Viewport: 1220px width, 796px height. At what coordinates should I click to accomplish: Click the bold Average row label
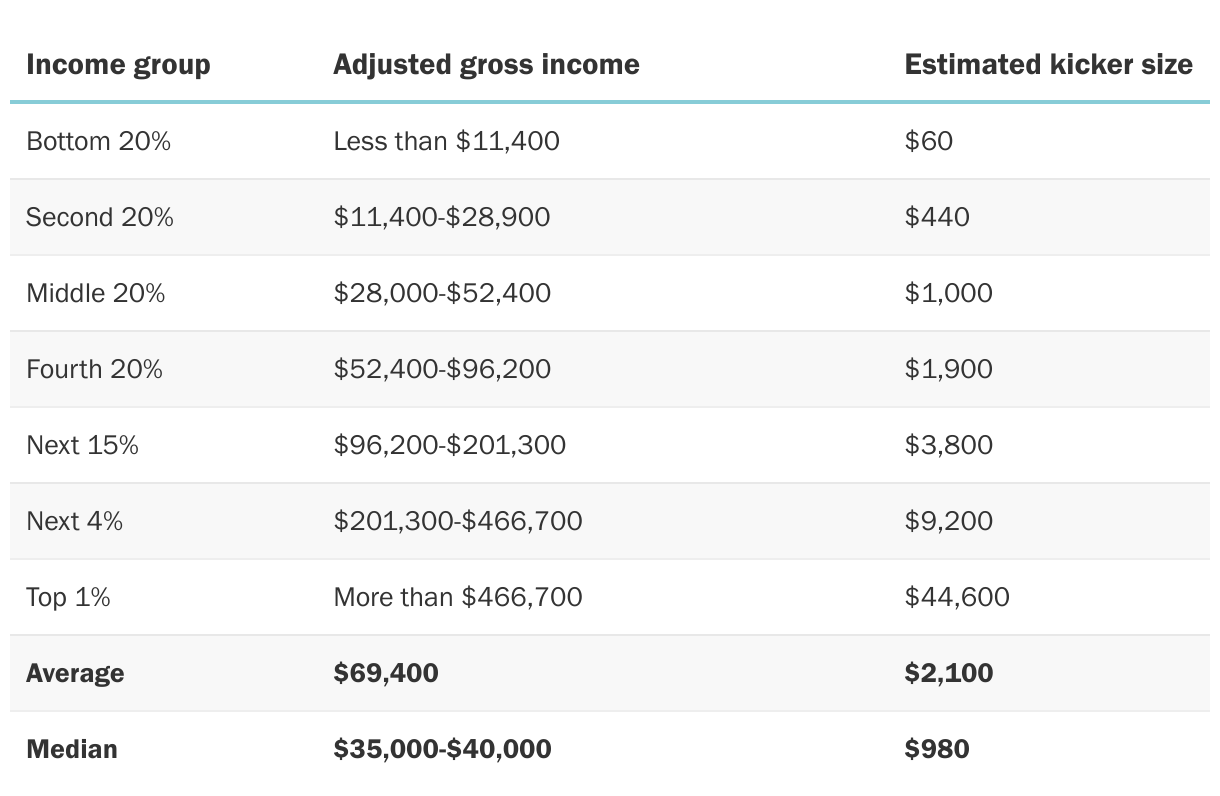pos(75,673)
